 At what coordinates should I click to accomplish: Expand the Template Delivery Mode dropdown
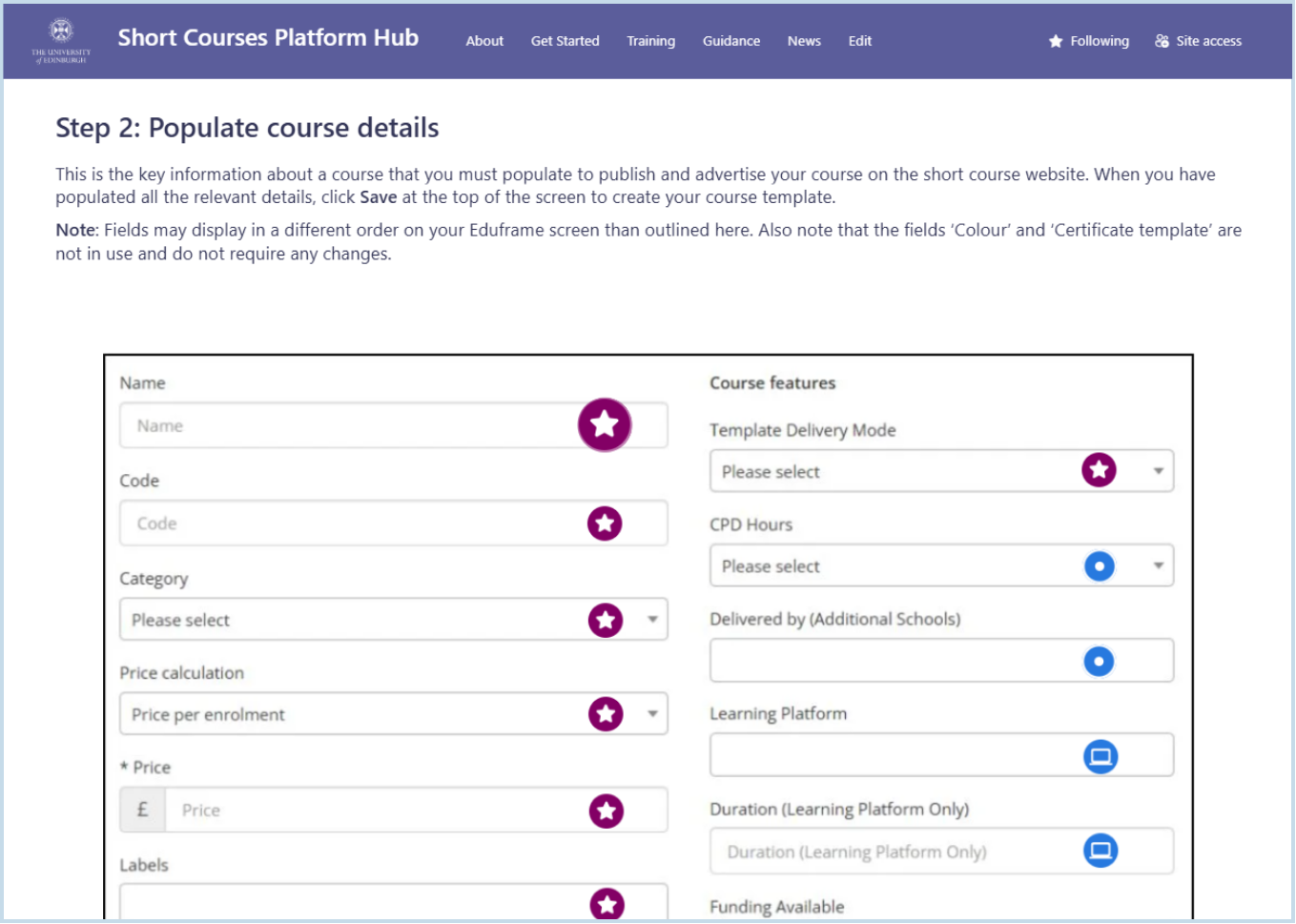tap(1158, 471)
